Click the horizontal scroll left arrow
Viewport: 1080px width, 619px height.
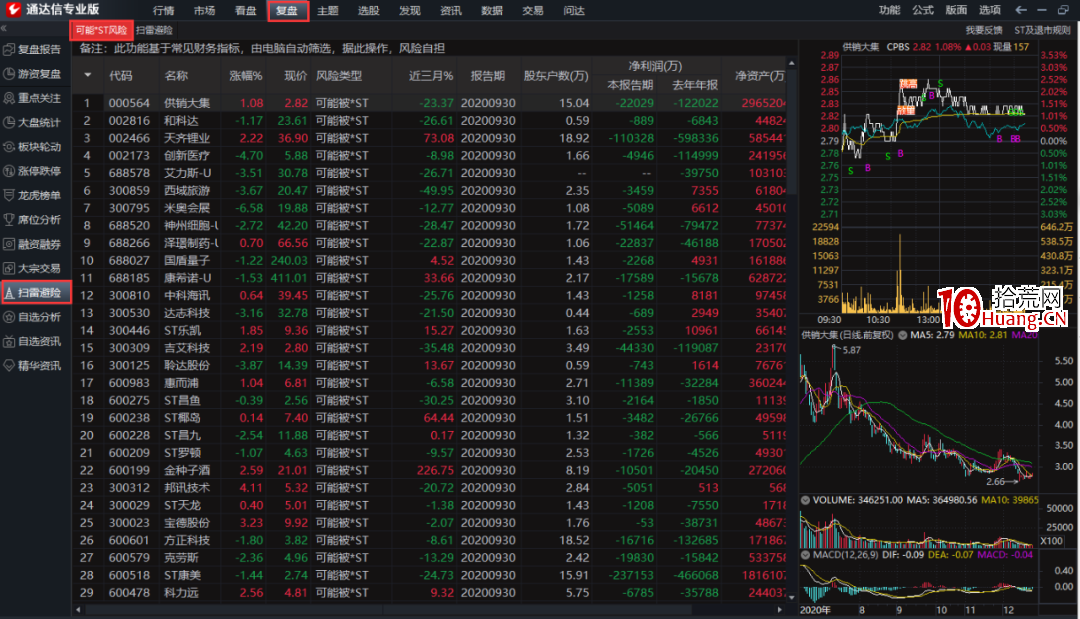tap(78, 609)
